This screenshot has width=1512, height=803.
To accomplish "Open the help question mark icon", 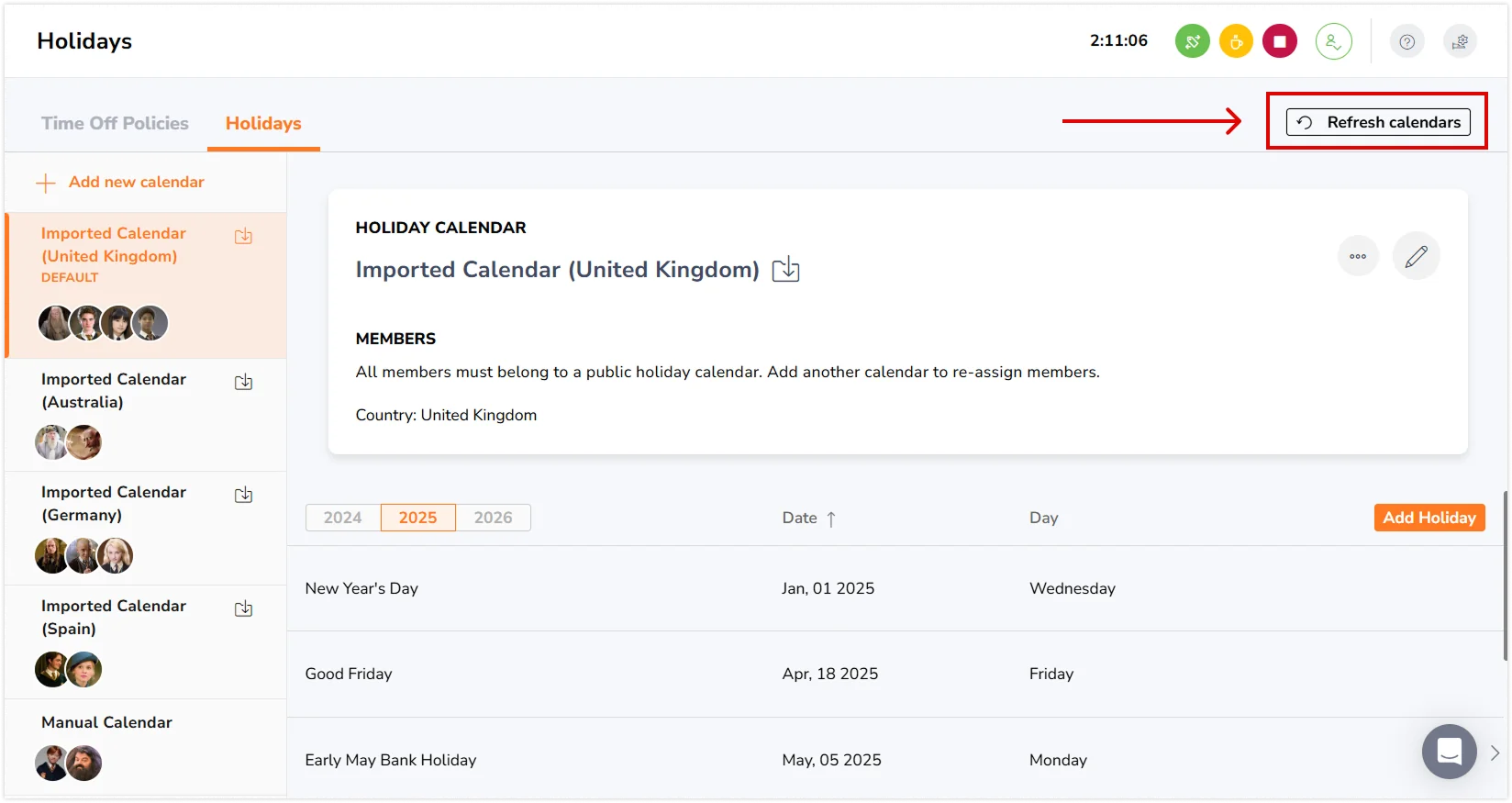I will (x=1406, y=41).
